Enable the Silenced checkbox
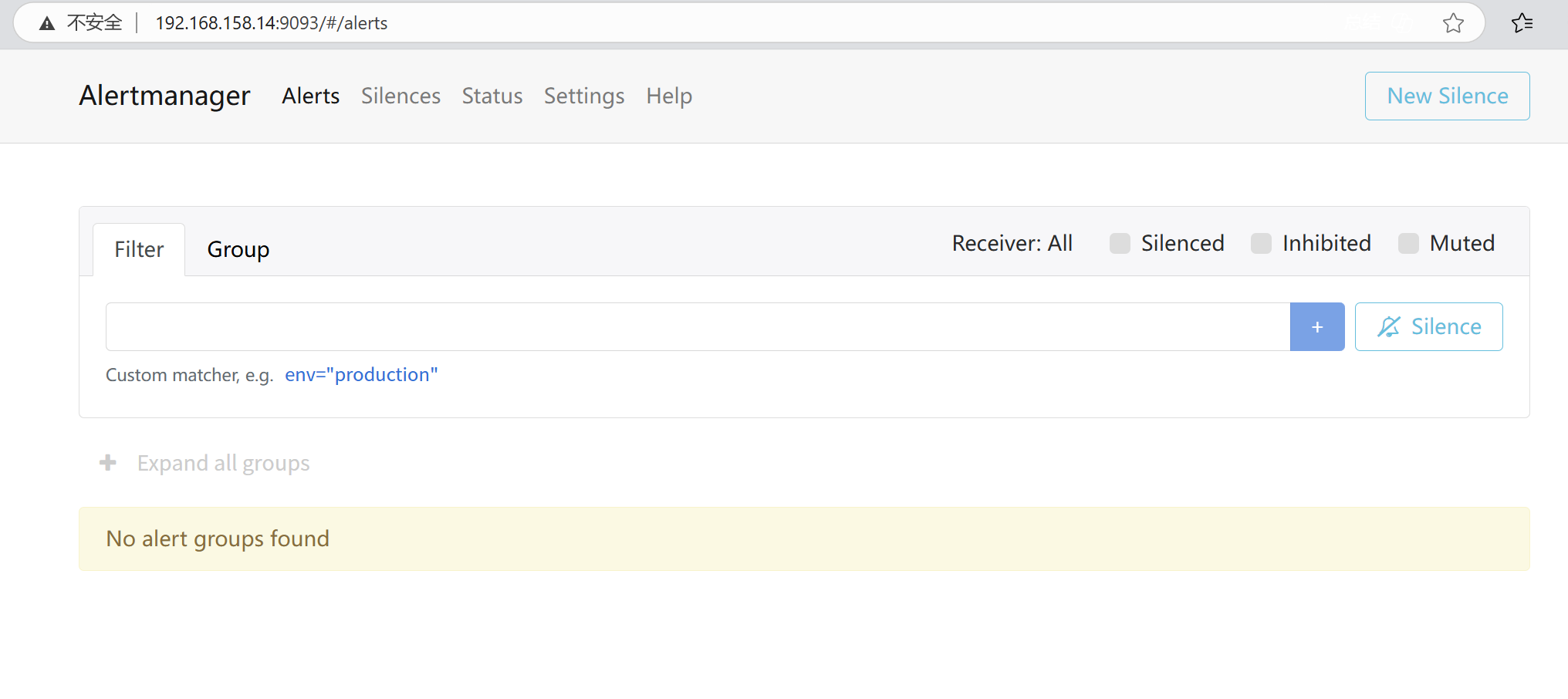Image resolution: width=1568 pixels, height=699 pixels. (x=1120, y=244)
